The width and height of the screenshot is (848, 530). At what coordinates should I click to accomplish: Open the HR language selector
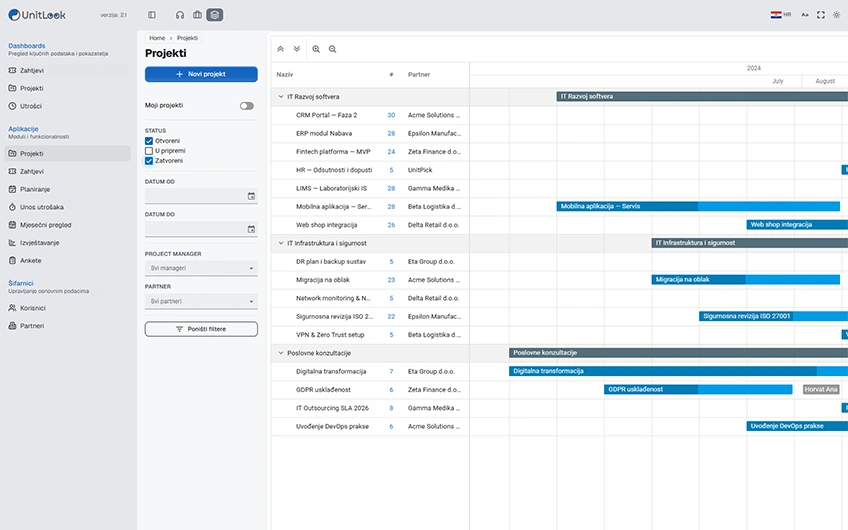(x=781, y=15)
